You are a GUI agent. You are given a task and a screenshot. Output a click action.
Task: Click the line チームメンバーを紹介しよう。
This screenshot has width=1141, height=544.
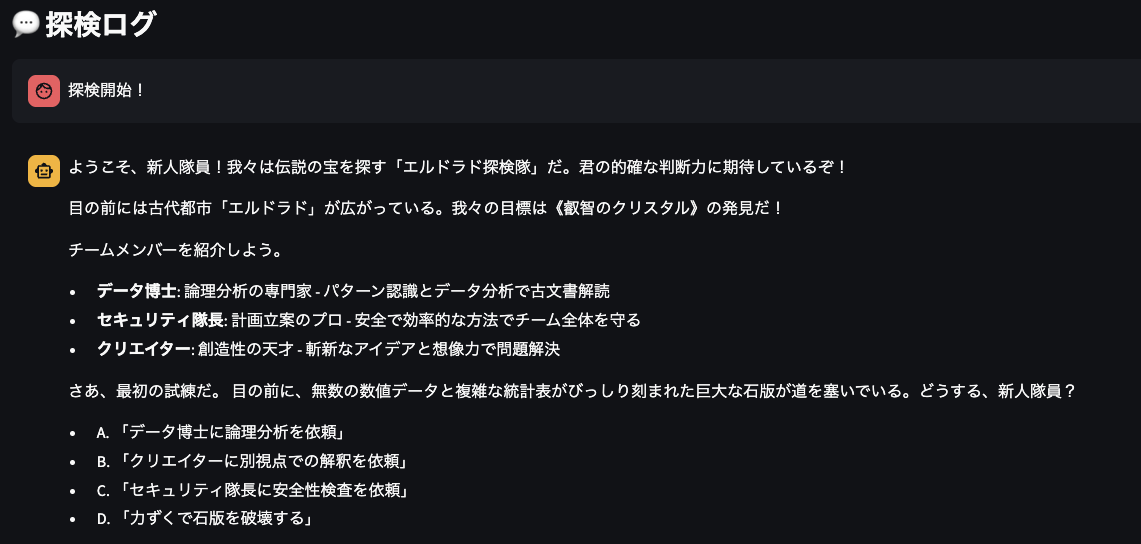click(x=175, y=250)
